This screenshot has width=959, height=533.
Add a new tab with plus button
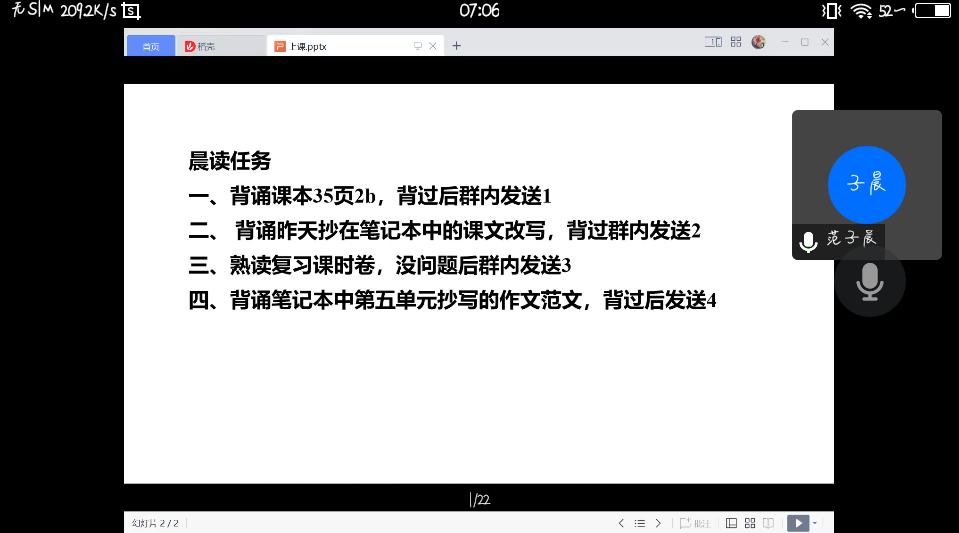click(x=457, y=46)
